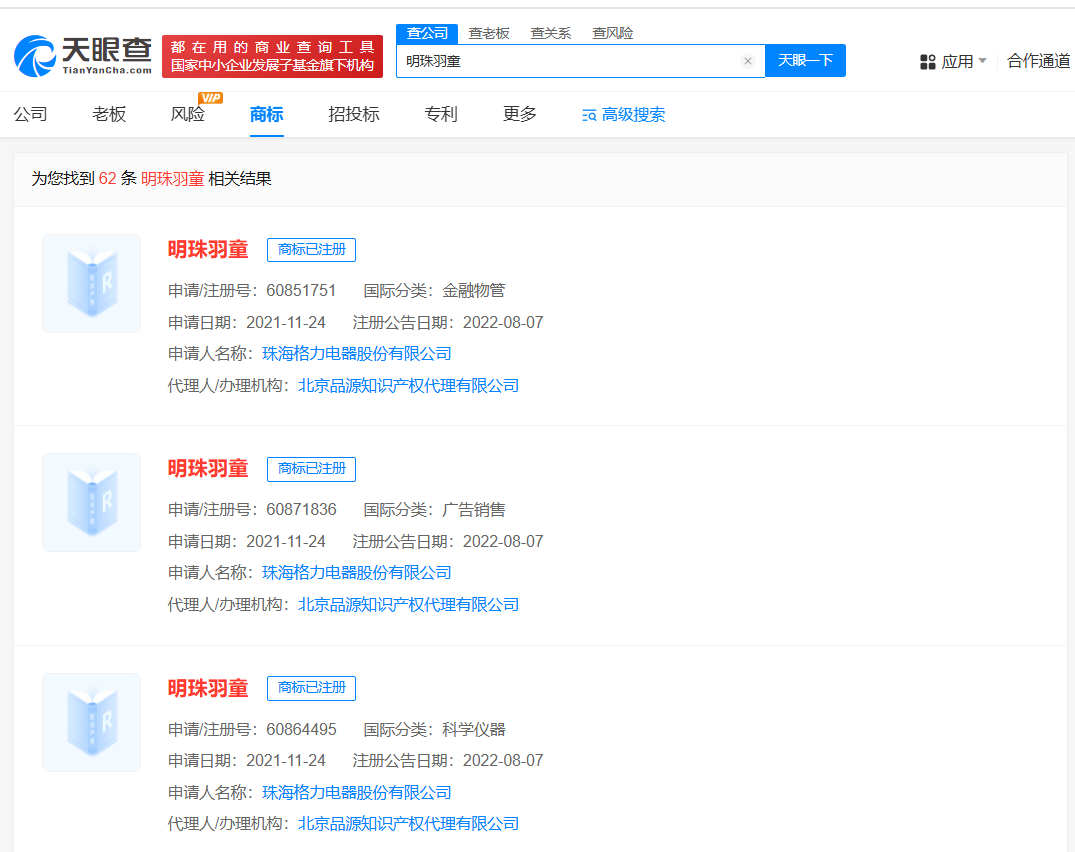Switch to the 查关系 search mode tab
This screenshot has height=852, width=1075.
click(x=551, y=33)
